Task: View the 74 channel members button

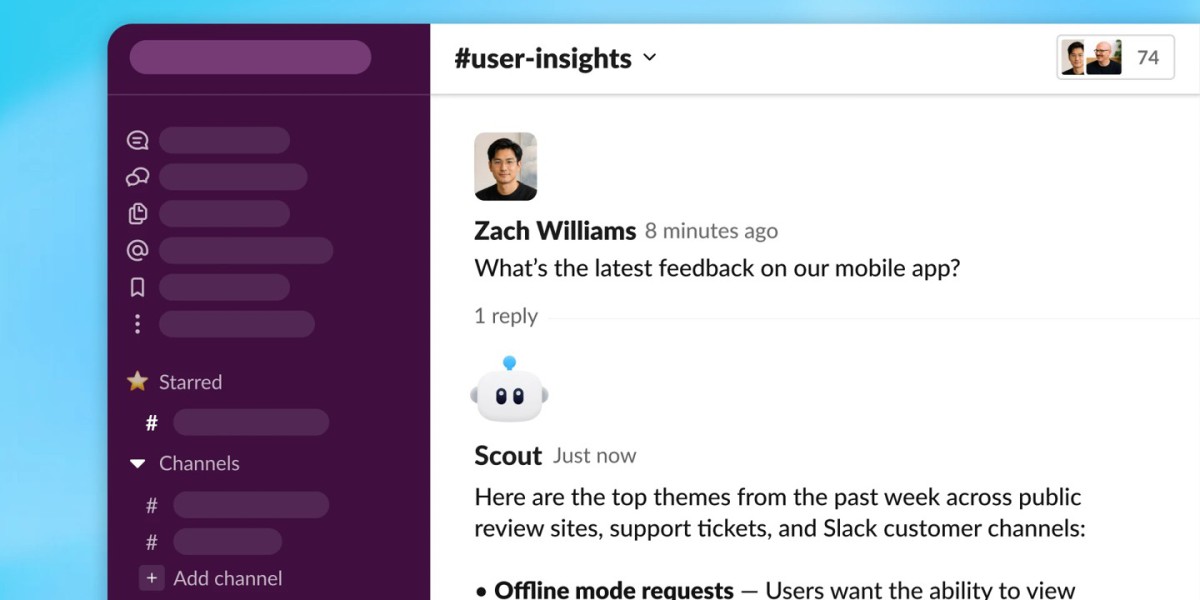Action: coord(1115,58)
